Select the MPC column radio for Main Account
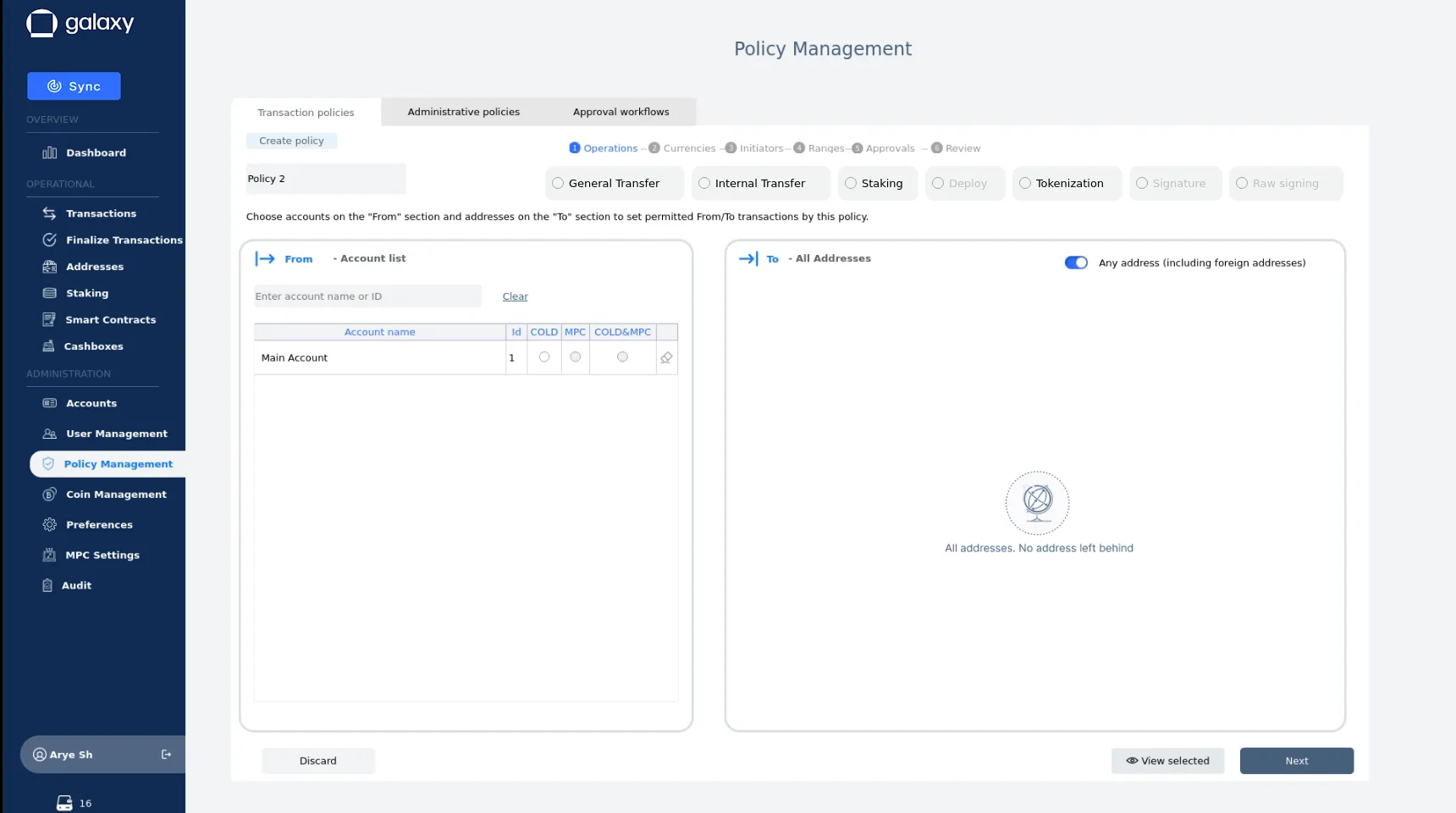This screenshot has width=1456, height=813. (x=576, y=357)
